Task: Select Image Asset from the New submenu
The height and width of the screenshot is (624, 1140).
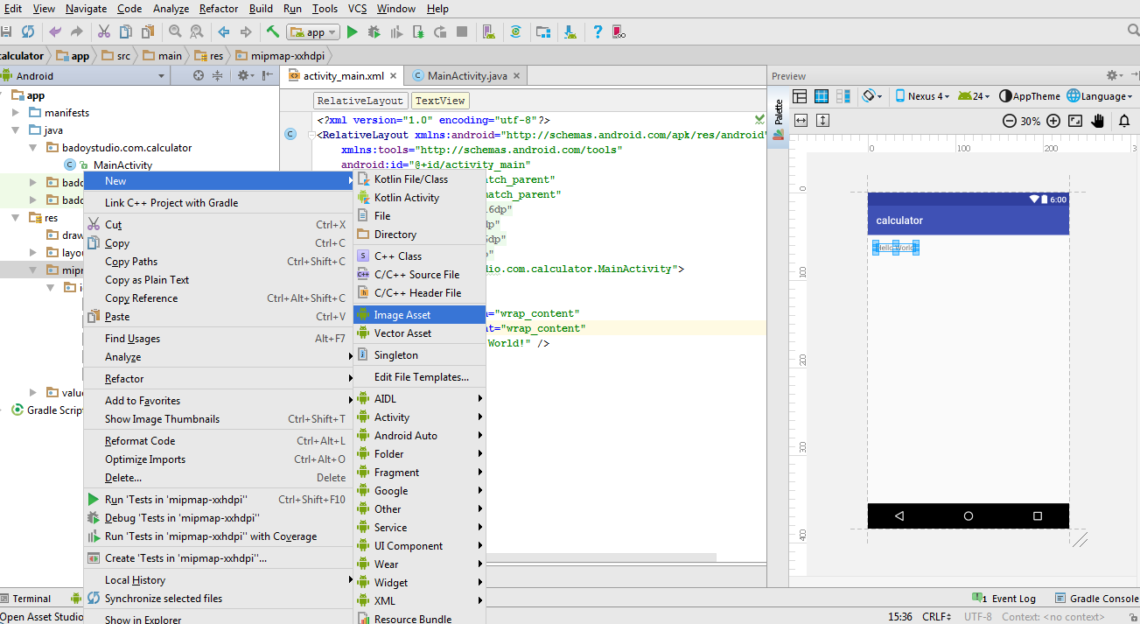Action: (x=402, y=315)
